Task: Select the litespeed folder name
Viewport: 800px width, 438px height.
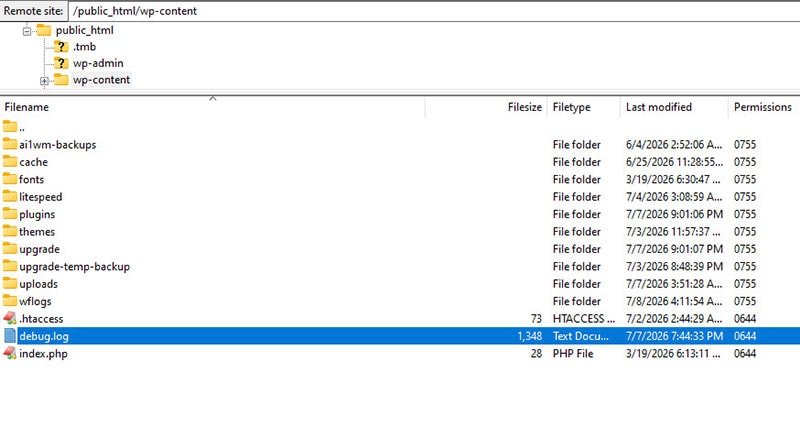Action: pos(41,197)
